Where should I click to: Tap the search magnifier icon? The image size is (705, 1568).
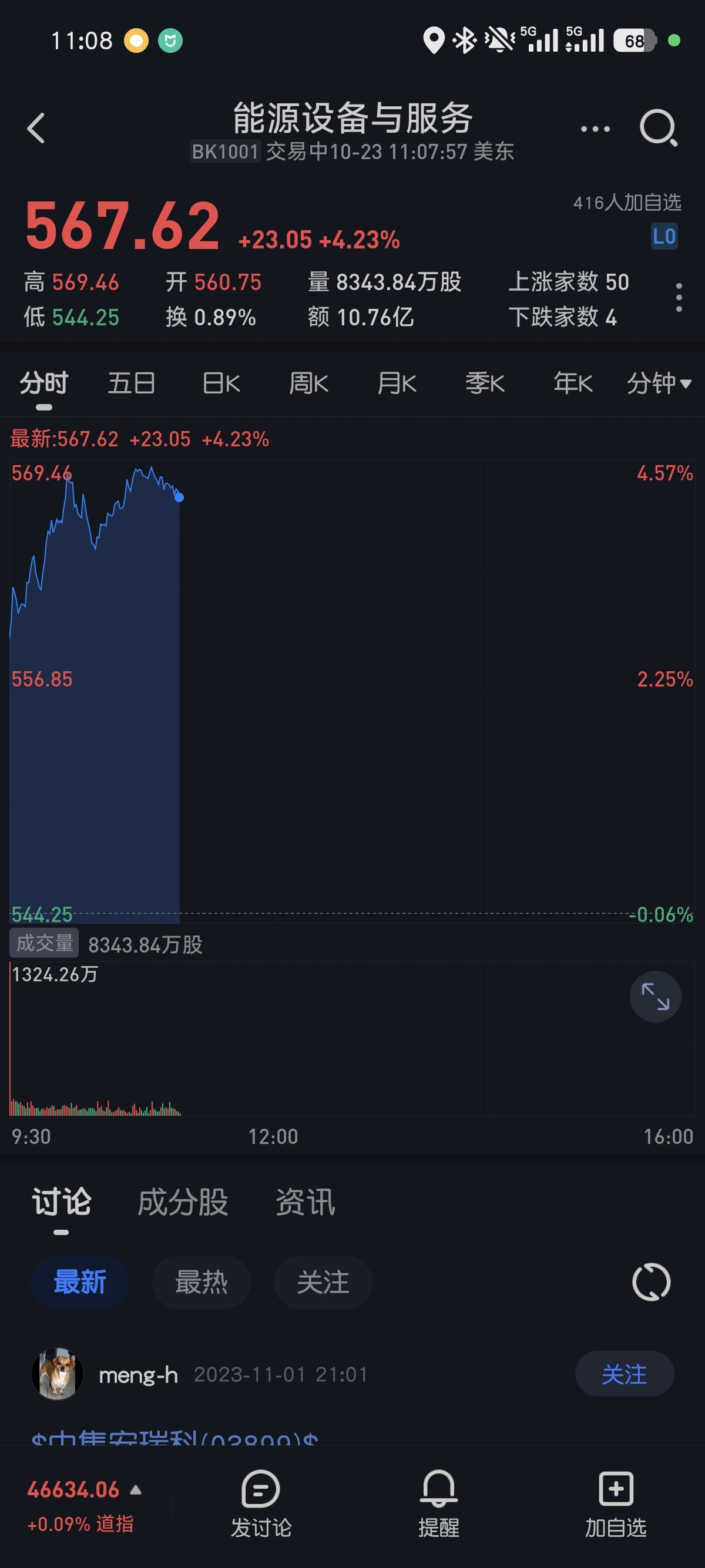click(658, 128)
